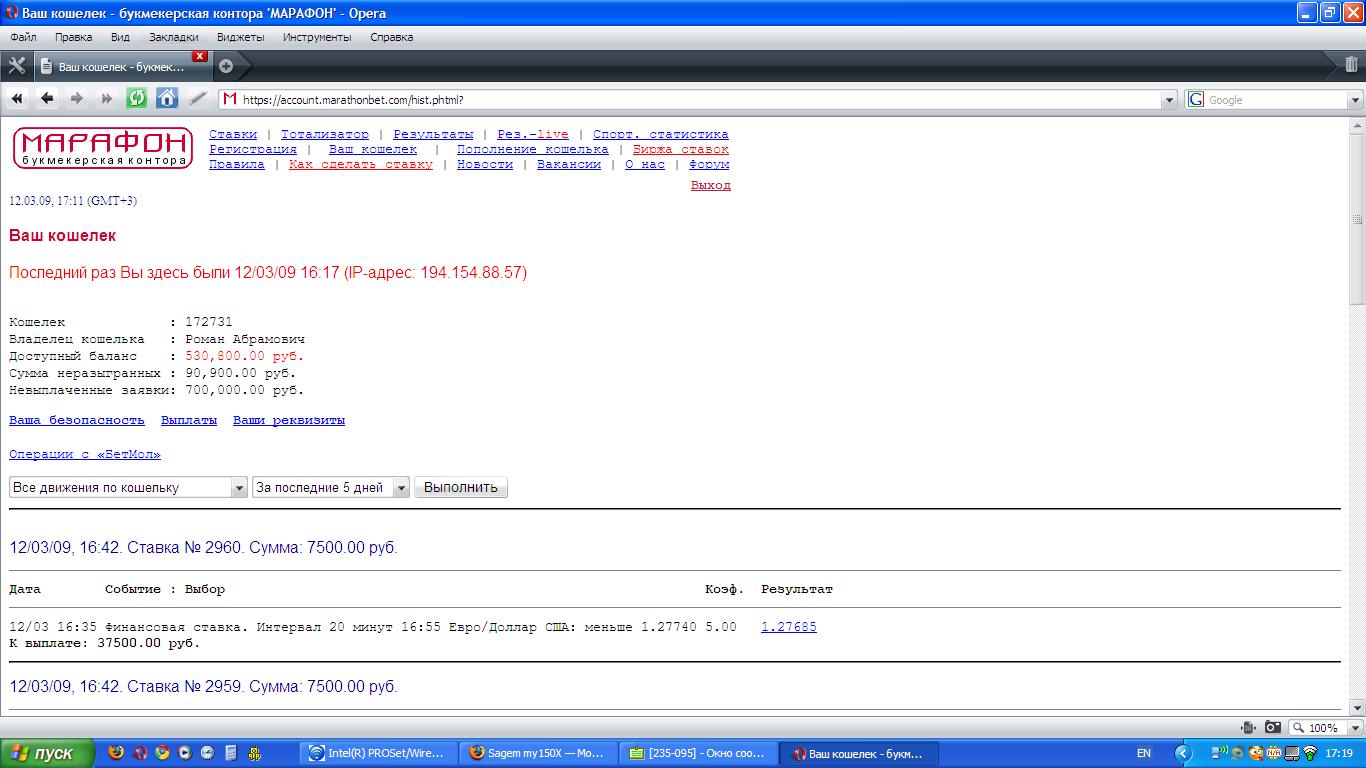
Task: Open the Рез.-live link
Action: tap(533, 134)
